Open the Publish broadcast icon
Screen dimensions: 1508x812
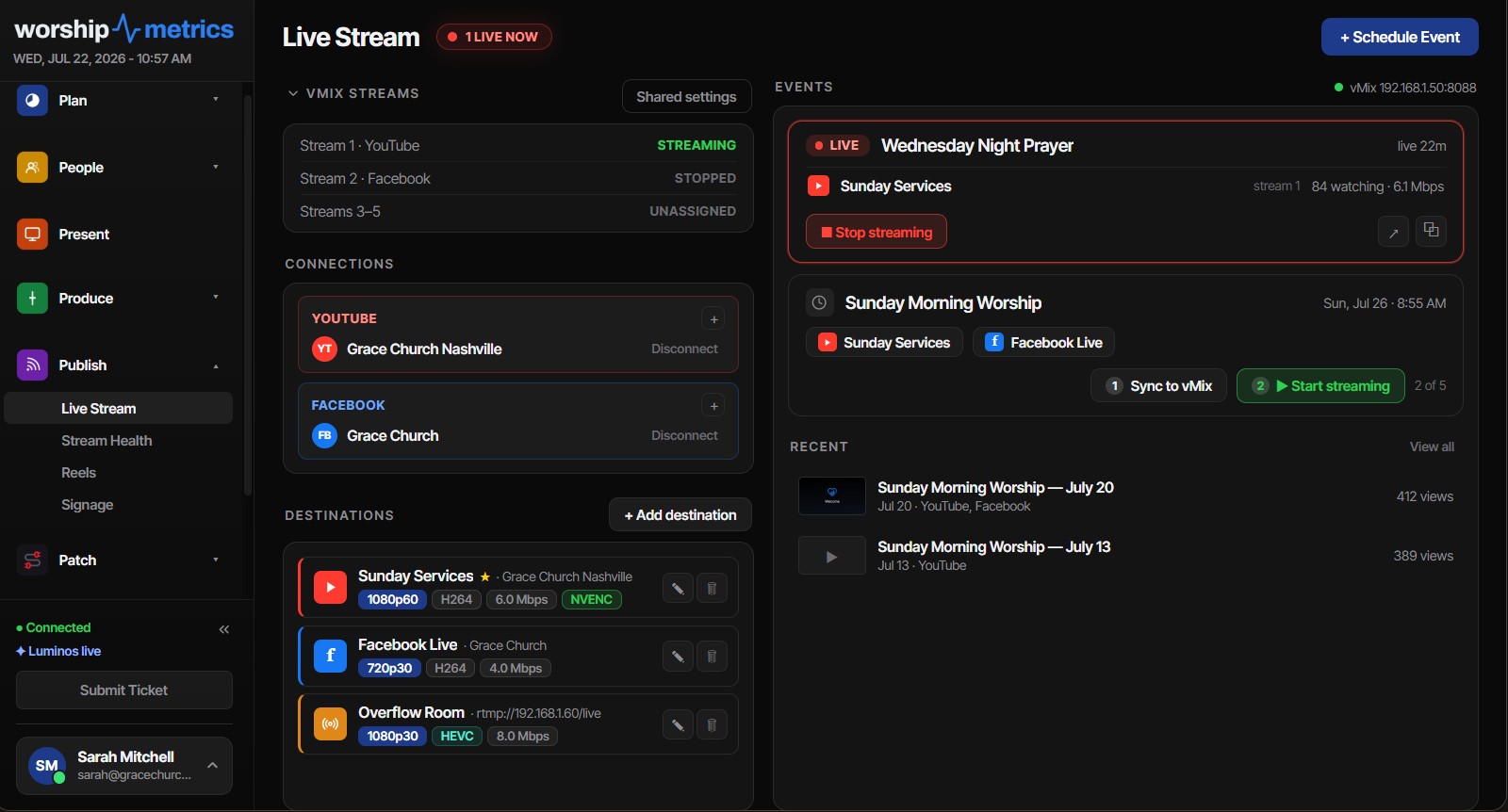pyautogui.click(x=32, y=365)
